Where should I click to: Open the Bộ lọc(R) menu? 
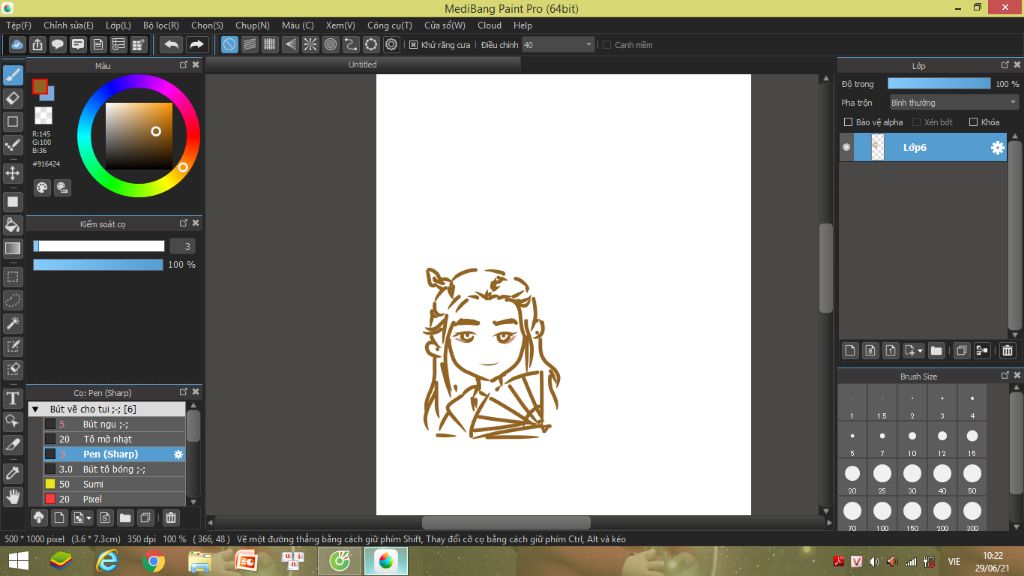161,25
